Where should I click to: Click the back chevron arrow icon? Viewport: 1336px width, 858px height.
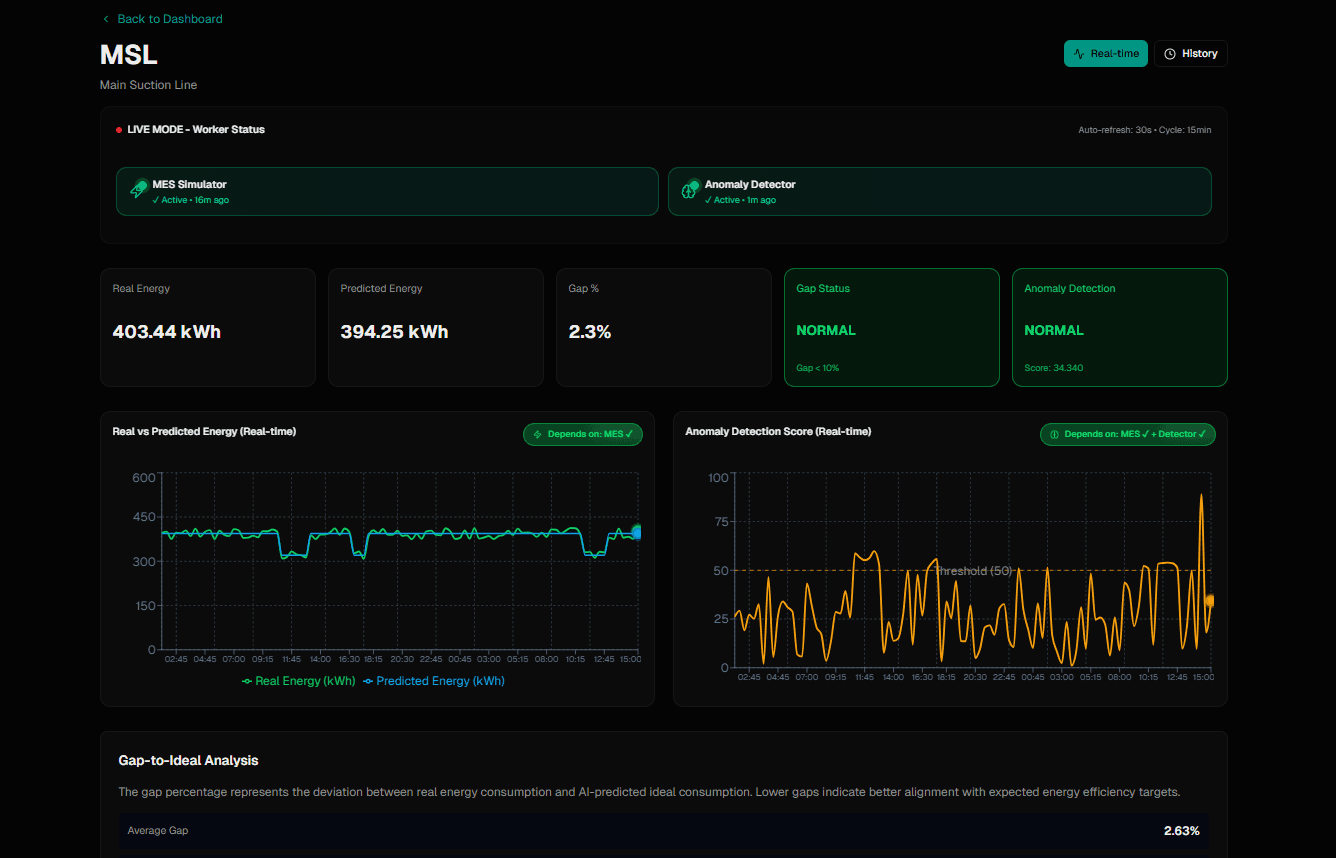[x=106, y=19]
